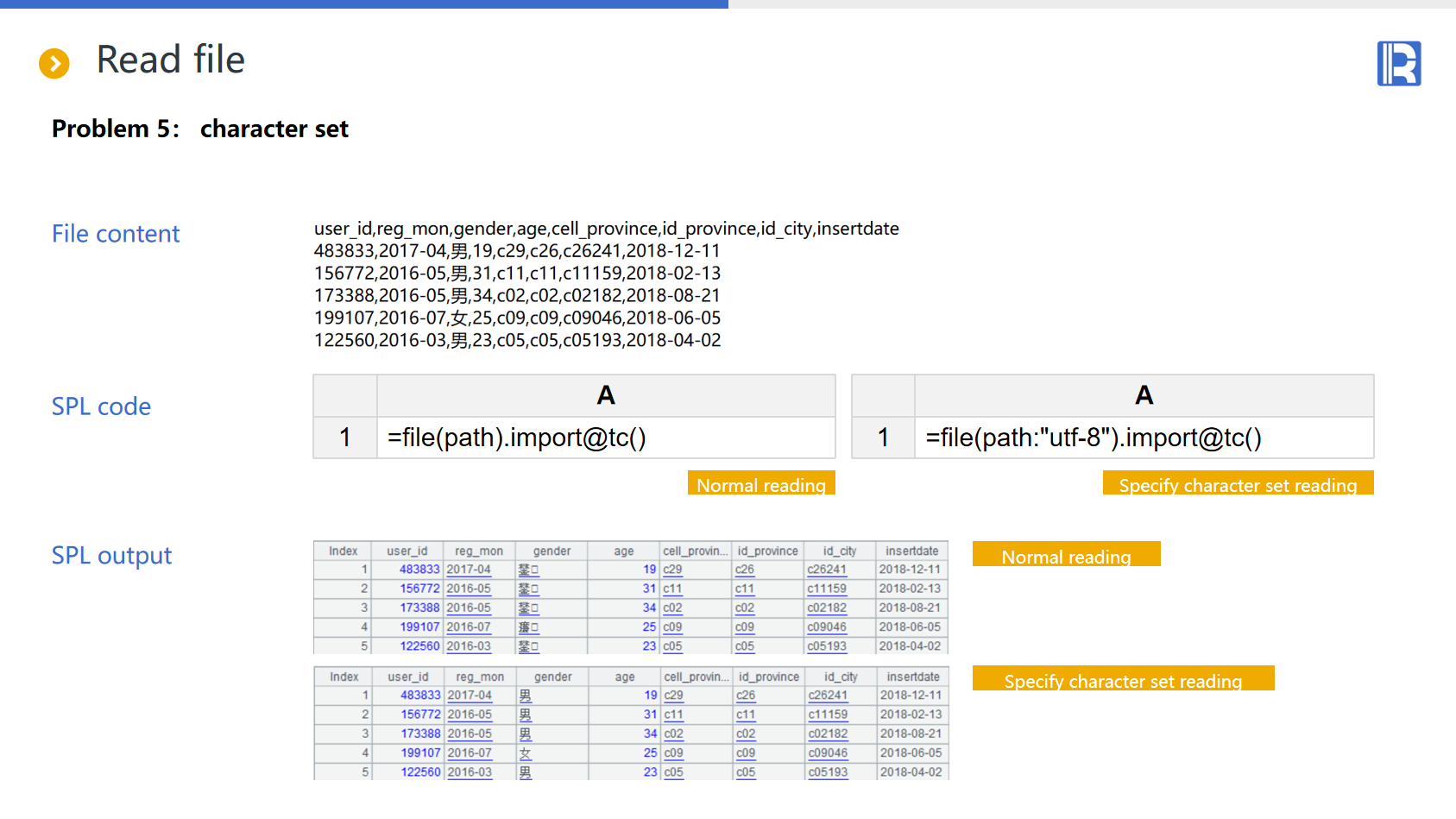Click the blue R logo icon
Screen dimensions: 1456x819
click(x=1398, y=64)
